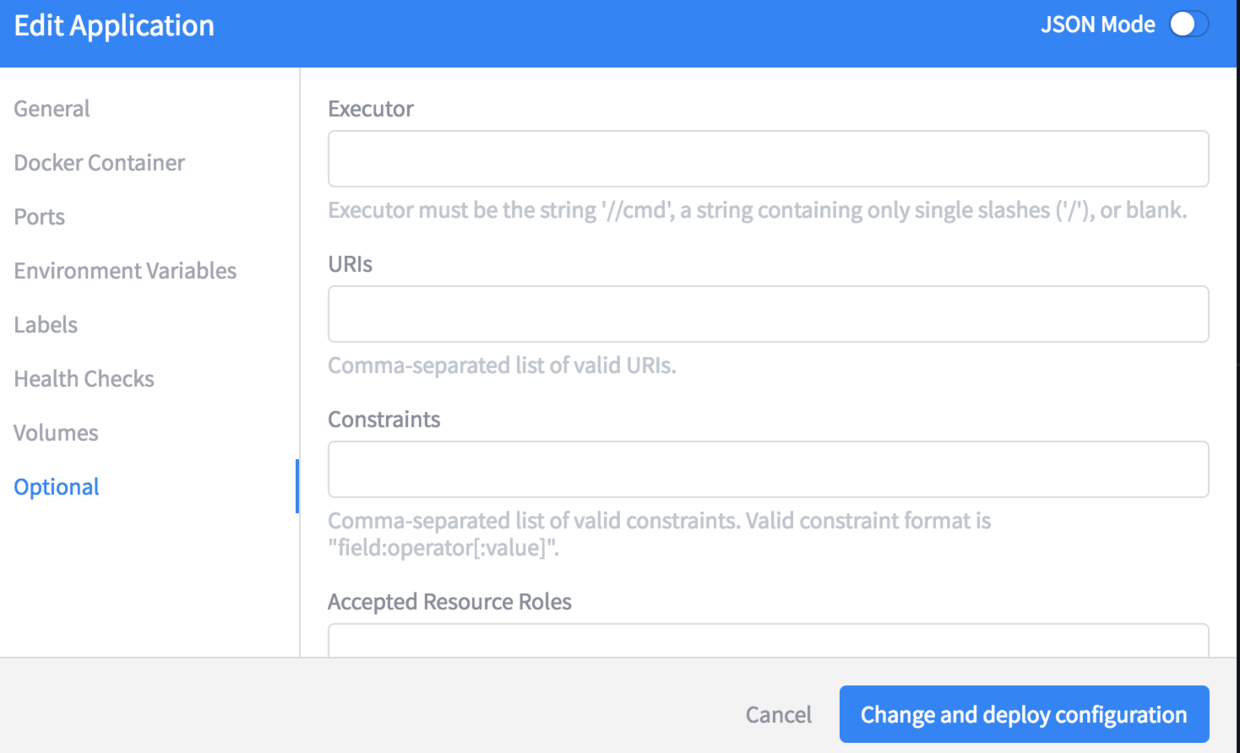Open the General section
This screenshot has height=753, width=1240.
[x=52, y=109]
